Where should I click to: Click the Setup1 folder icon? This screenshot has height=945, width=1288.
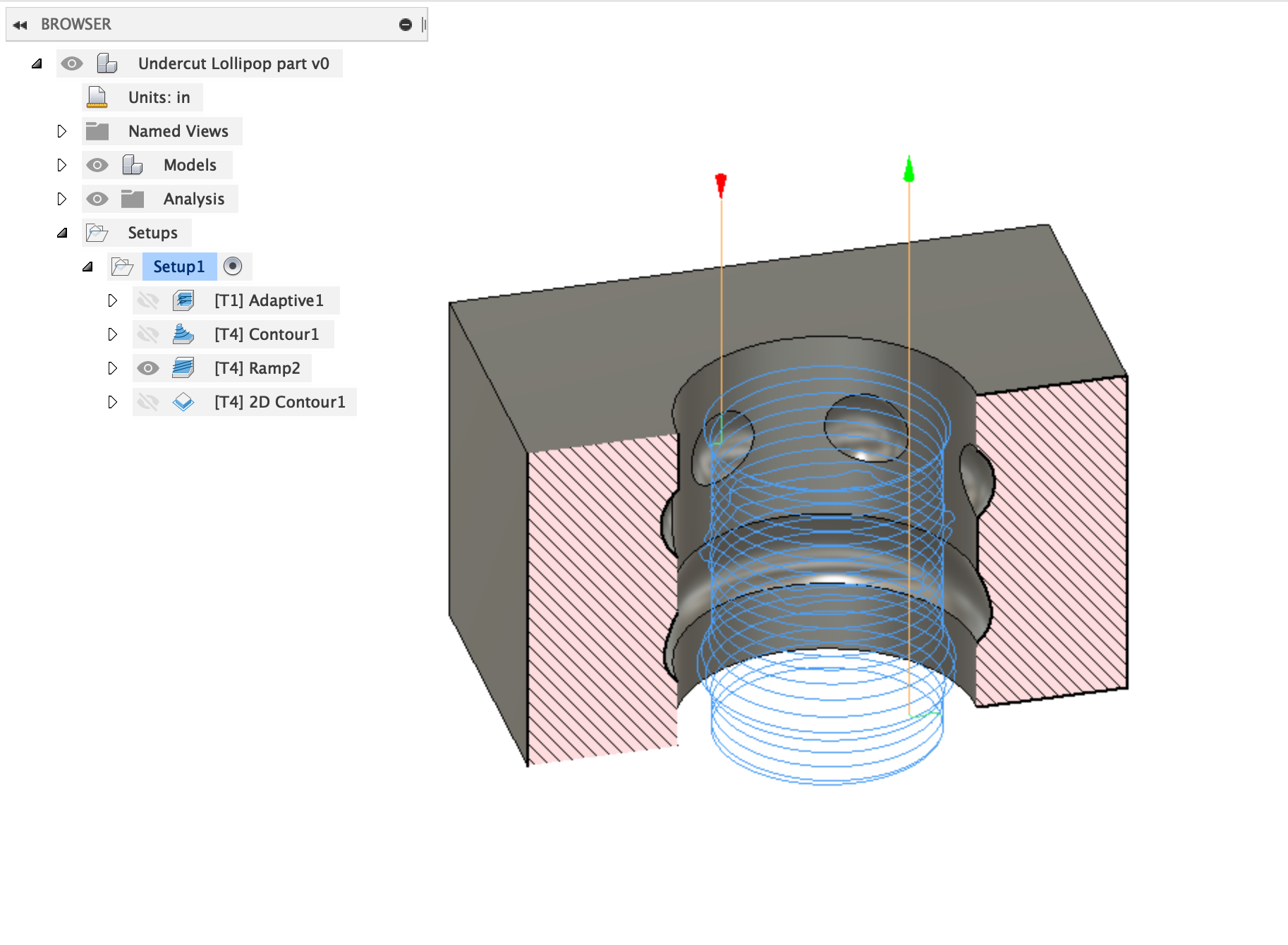coord(121,267)
